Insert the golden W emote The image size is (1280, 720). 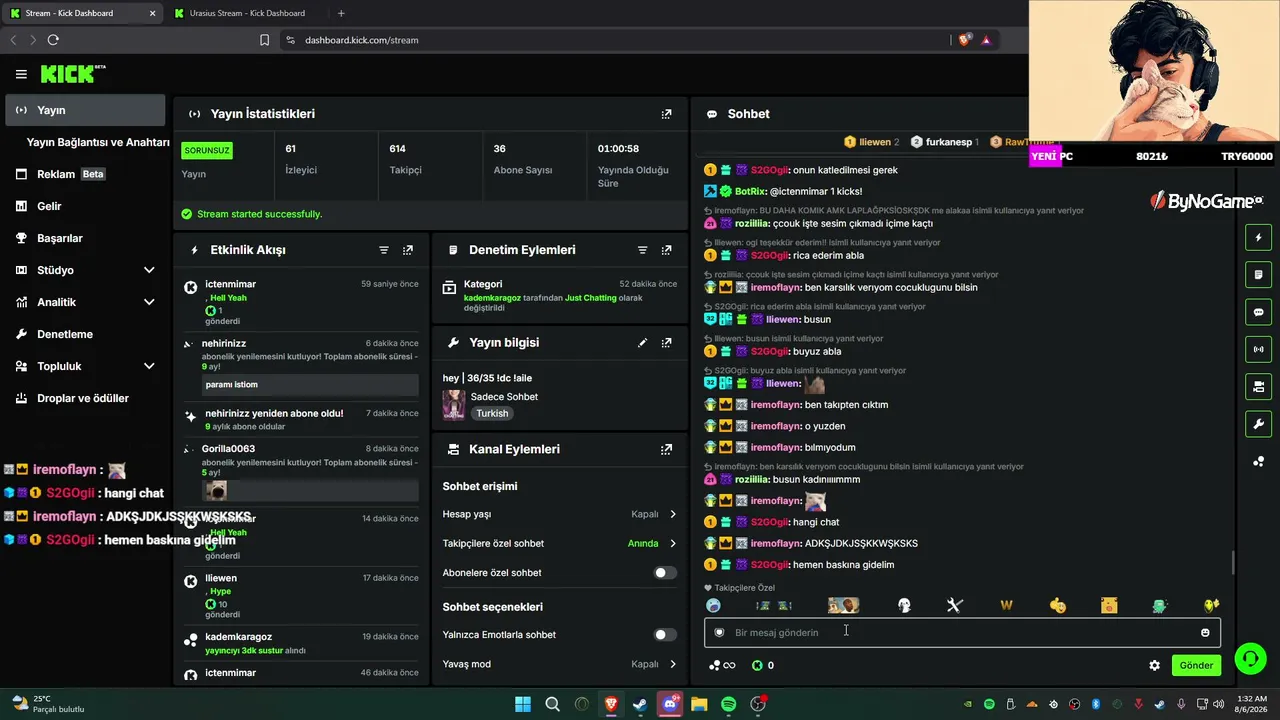pos(1006,605)
